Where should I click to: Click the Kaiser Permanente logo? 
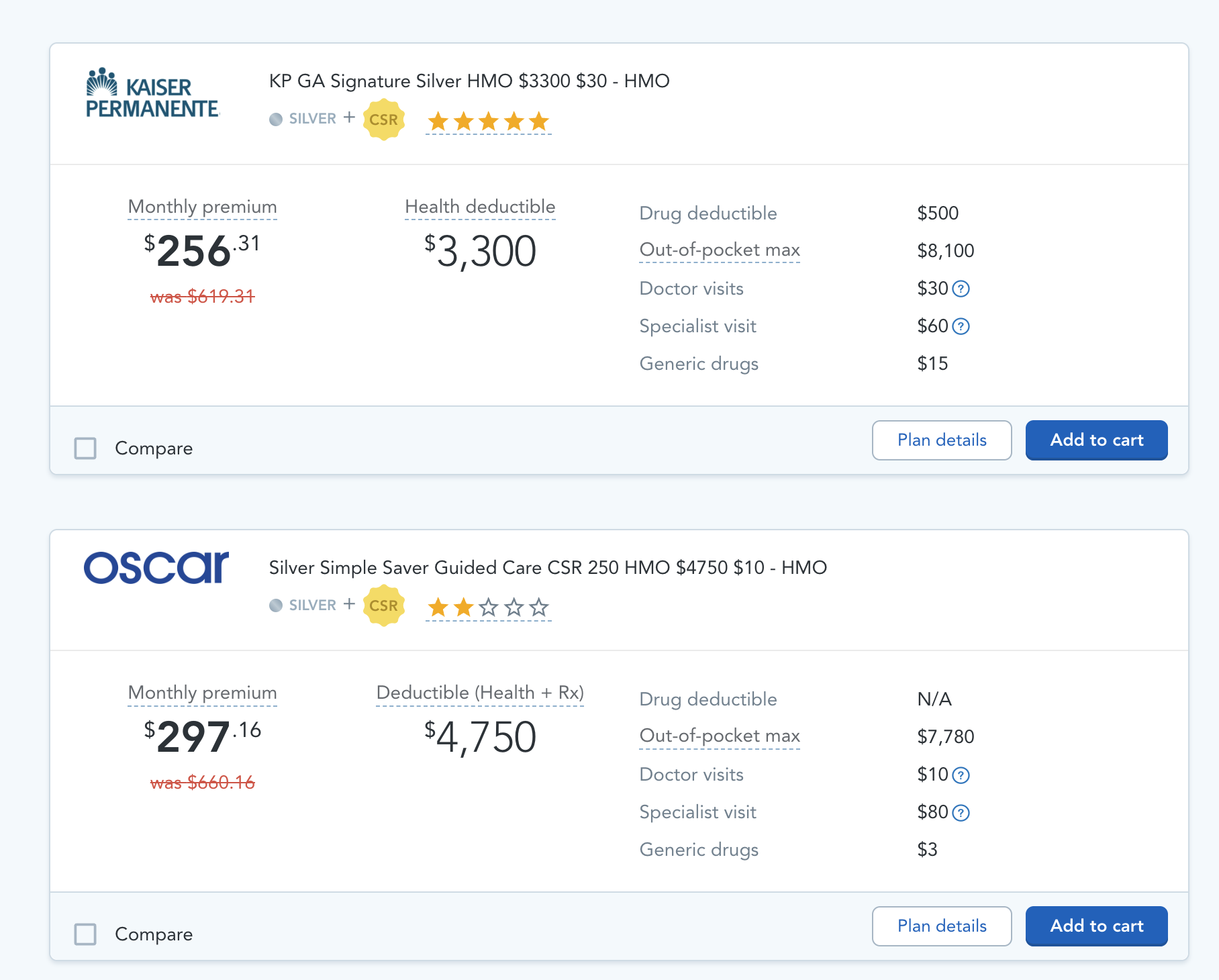pos(152,94)
